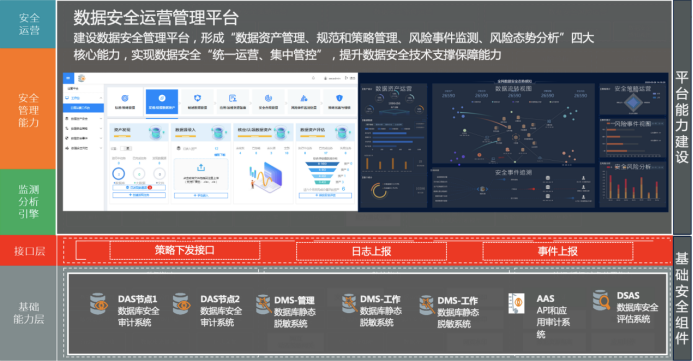693x361 pixels.
Task: Click the warning triangle workflow step icon
Action: pyautogui.click(x=304, y=98)
